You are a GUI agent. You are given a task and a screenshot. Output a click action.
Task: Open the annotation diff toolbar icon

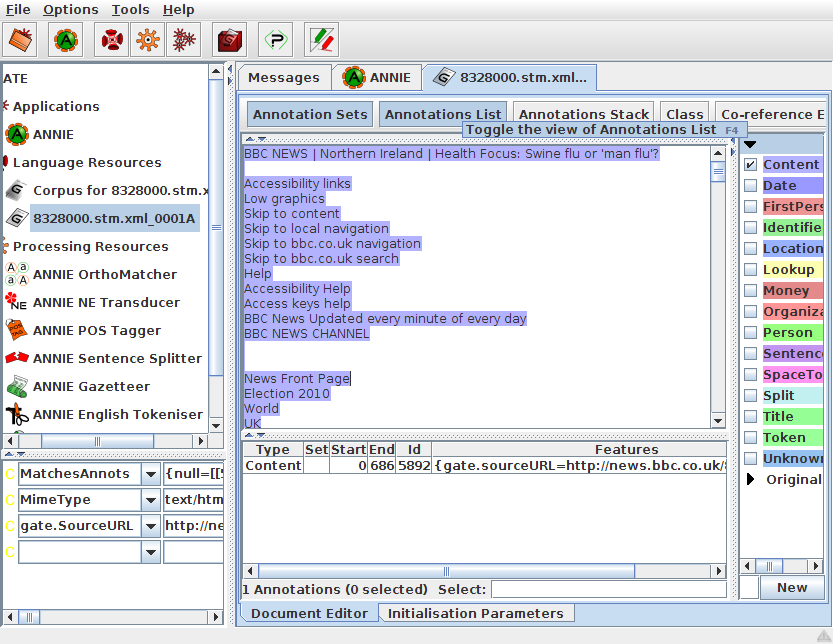pyautogui.click(x=321, y=40)
